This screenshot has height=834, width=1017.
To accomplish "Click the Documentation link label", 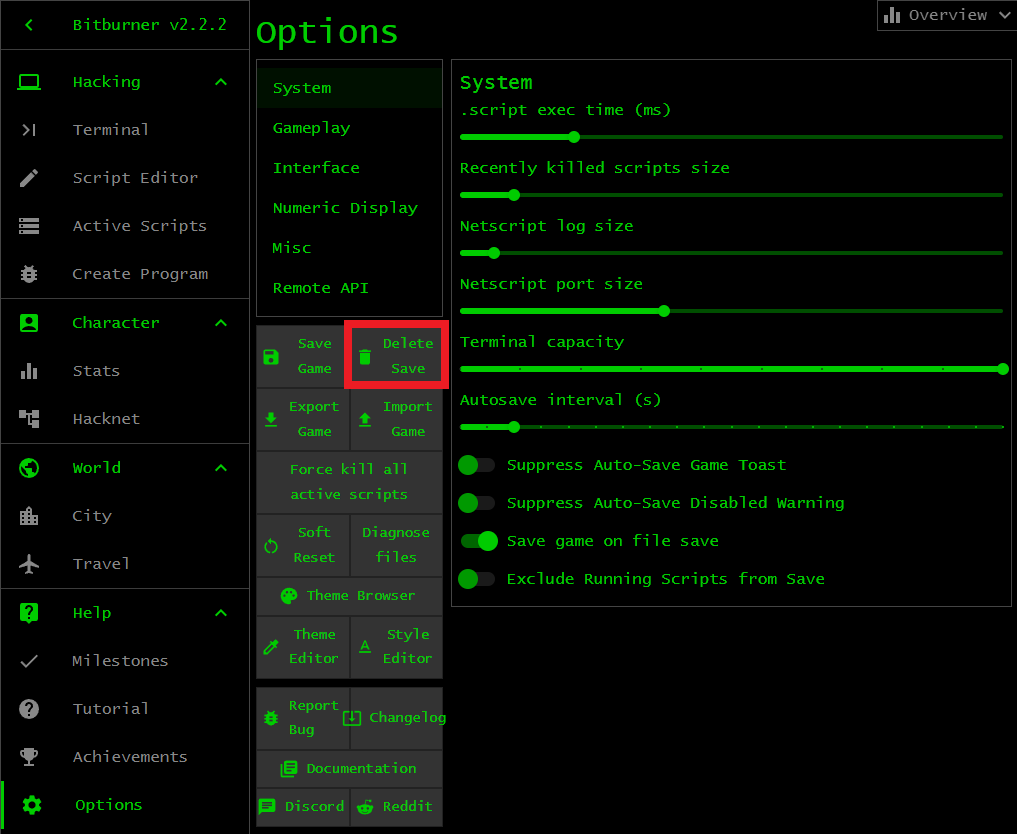I will 361,768.
